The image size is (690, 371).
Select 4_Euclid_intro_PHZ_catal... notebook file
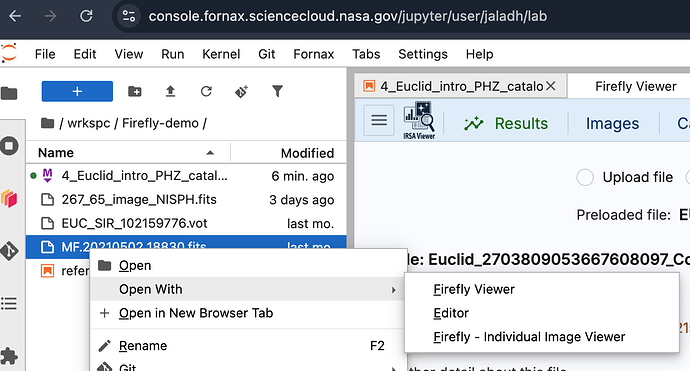click(186, 176)
